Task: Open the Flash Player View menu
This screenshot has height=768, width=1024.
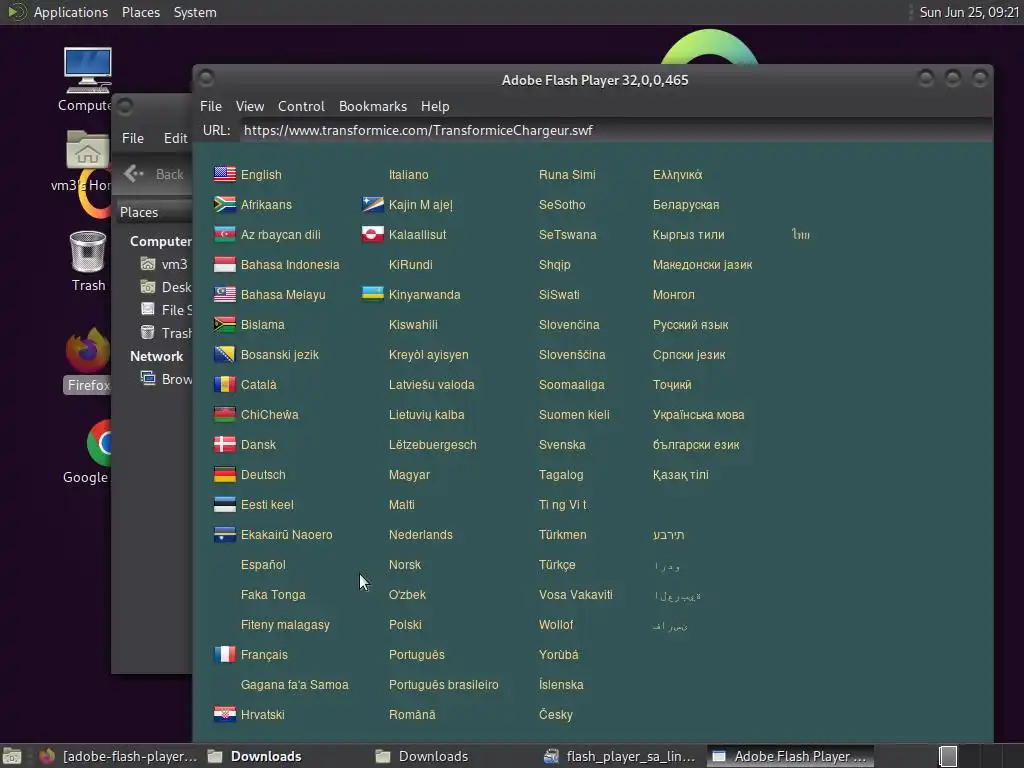Action: point(249,106)
